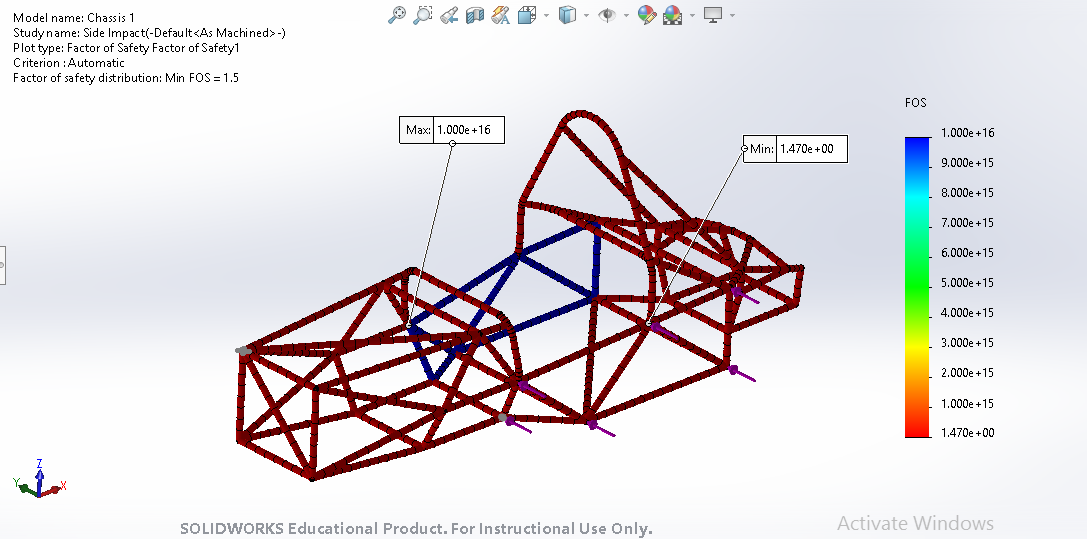
Task: Click the legend value 4.000e+15
Action: (967, 312)
